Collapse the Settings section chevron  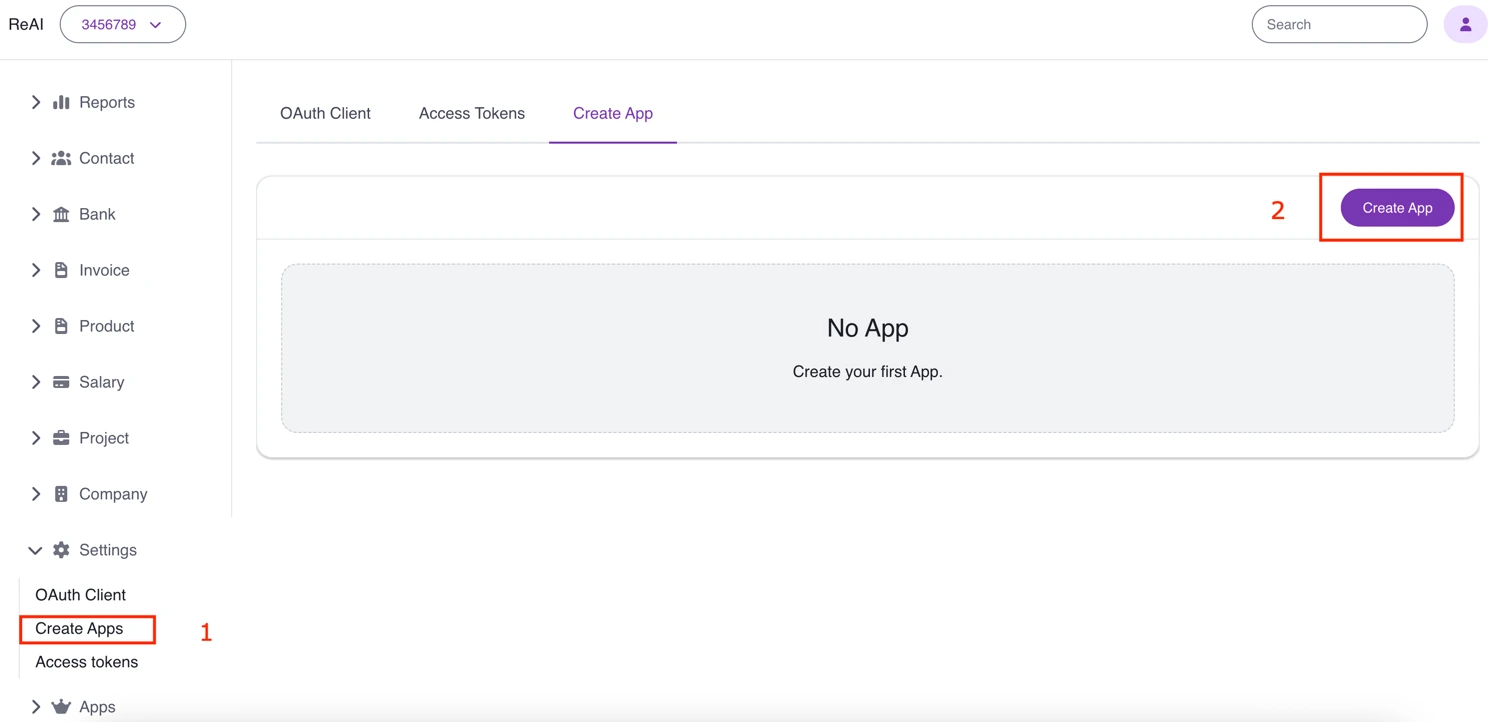click(36, 550)
